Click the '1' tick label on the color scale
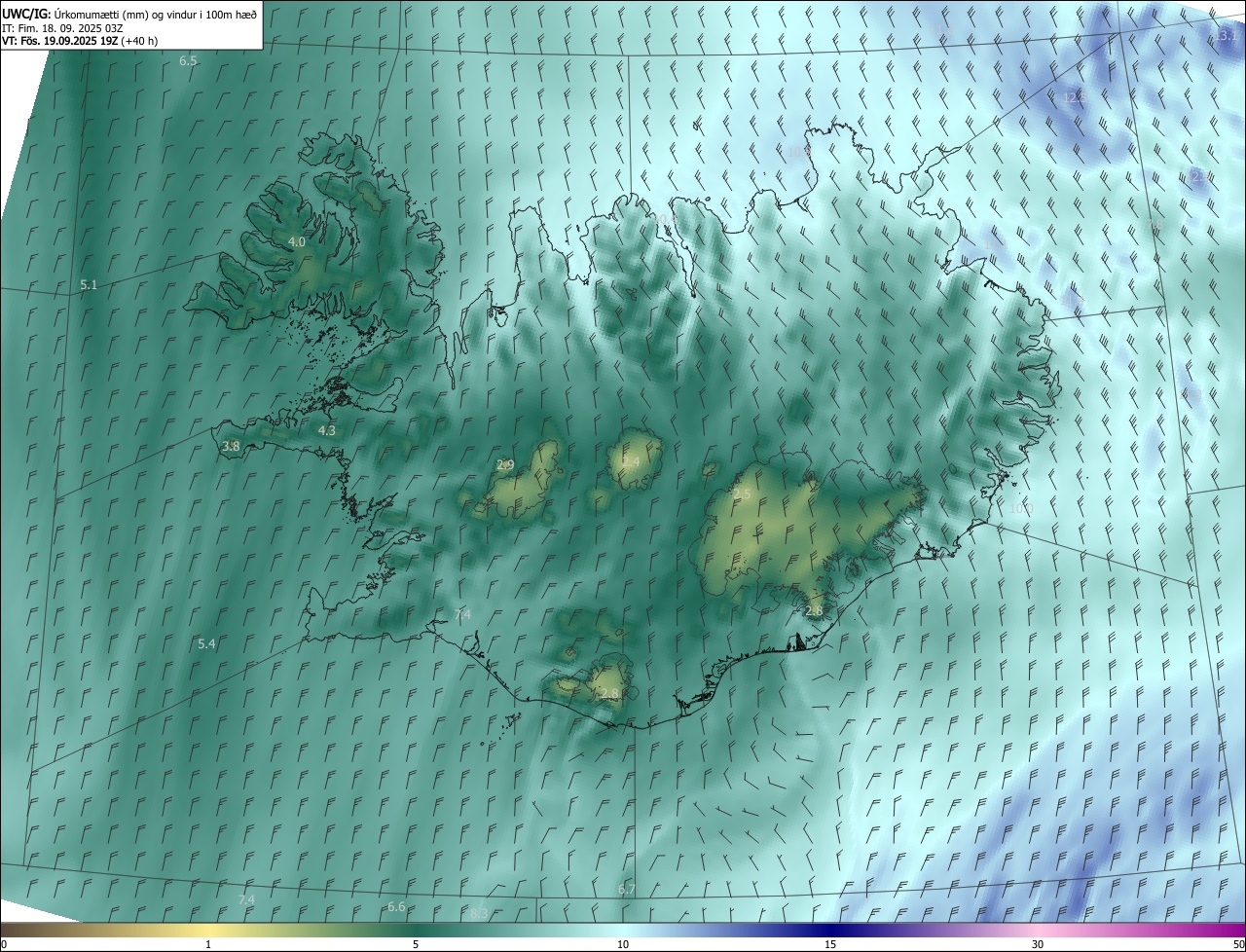Image resolution: width=1246 pixels, height=952 pixels. (208, 945)
